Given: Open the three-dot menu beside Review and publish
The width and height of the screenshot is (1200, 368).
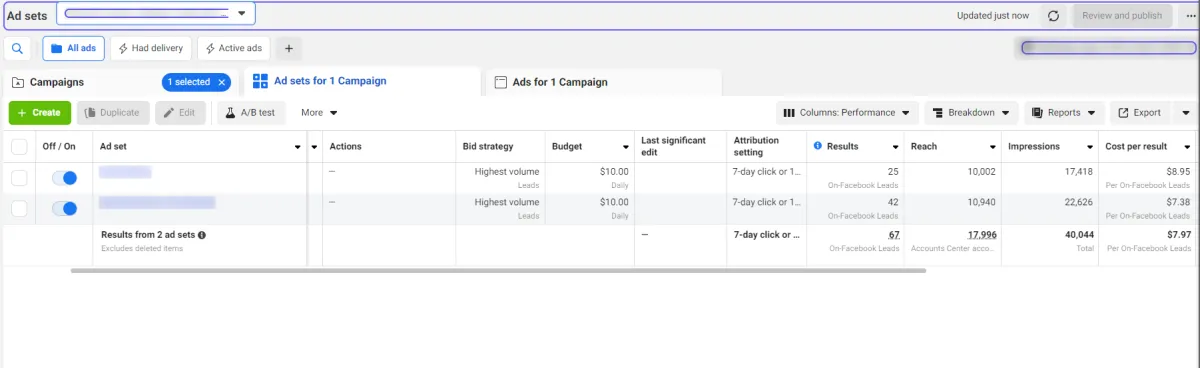Looking at the screenshot, I should pyautogui.click(x=1191, y=16).
